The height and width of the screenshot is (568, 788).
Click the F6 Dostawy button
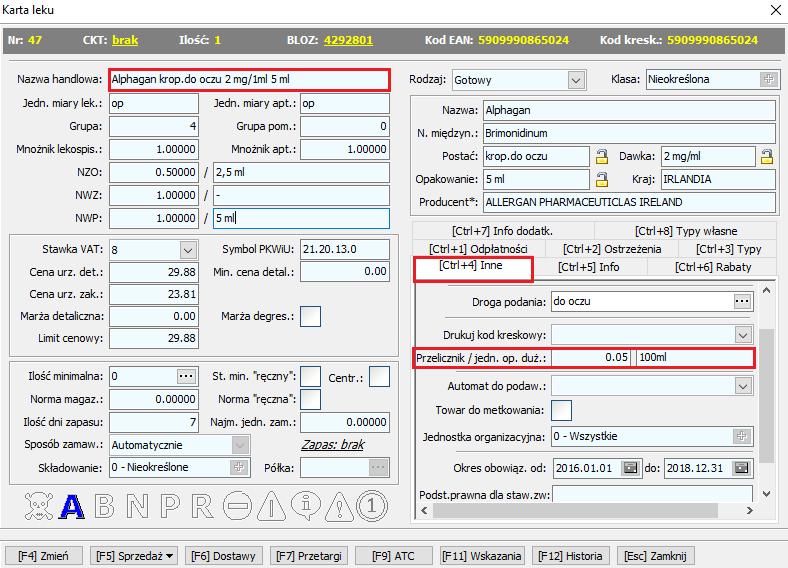pyautogui.click(x=223, y=556)
